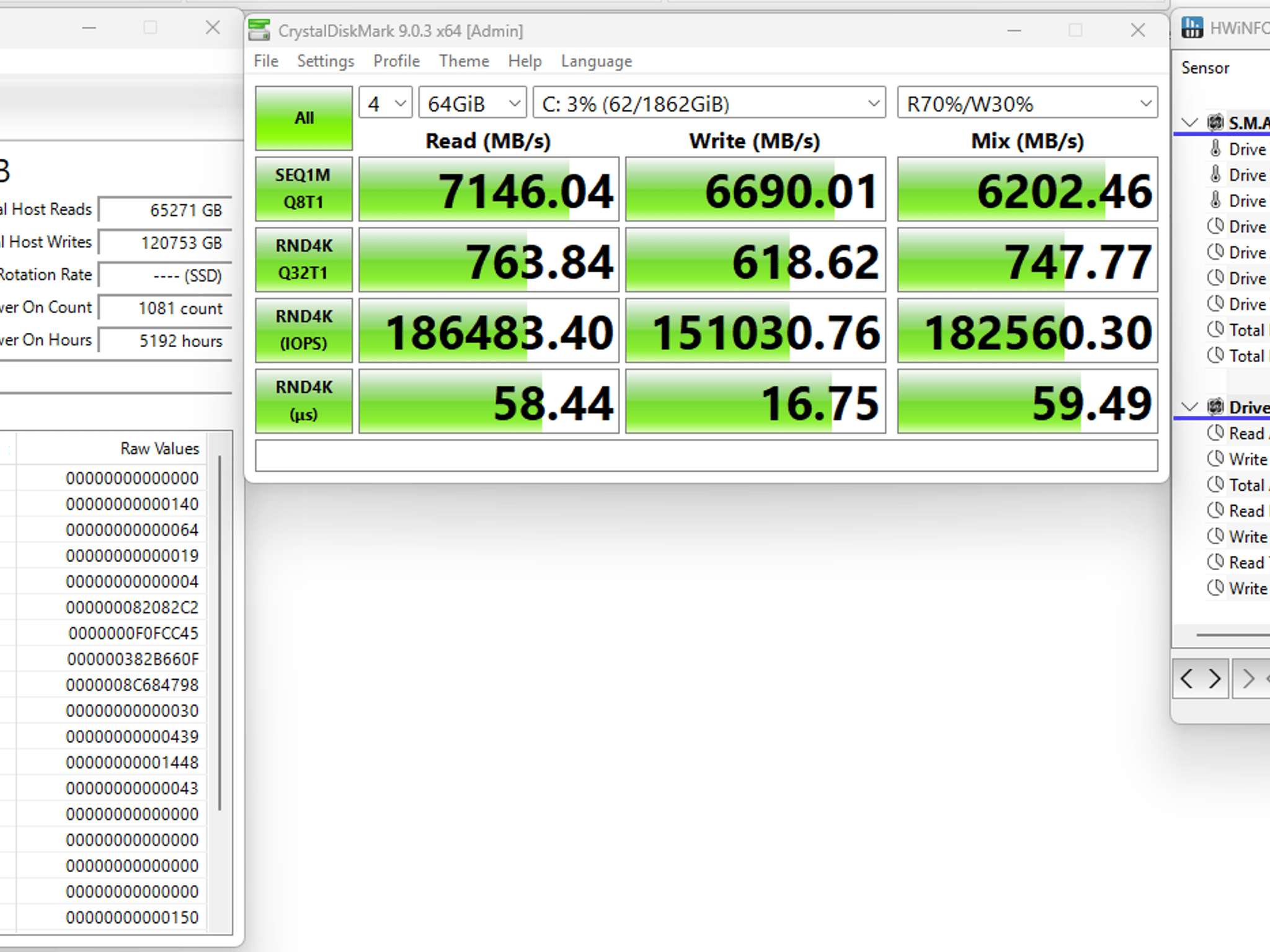Click the S.M.A.R.T. chip icon in HWiNFO
Image resolution: width=1270 pixels, height=952 pixels.
coord(1215,122)
